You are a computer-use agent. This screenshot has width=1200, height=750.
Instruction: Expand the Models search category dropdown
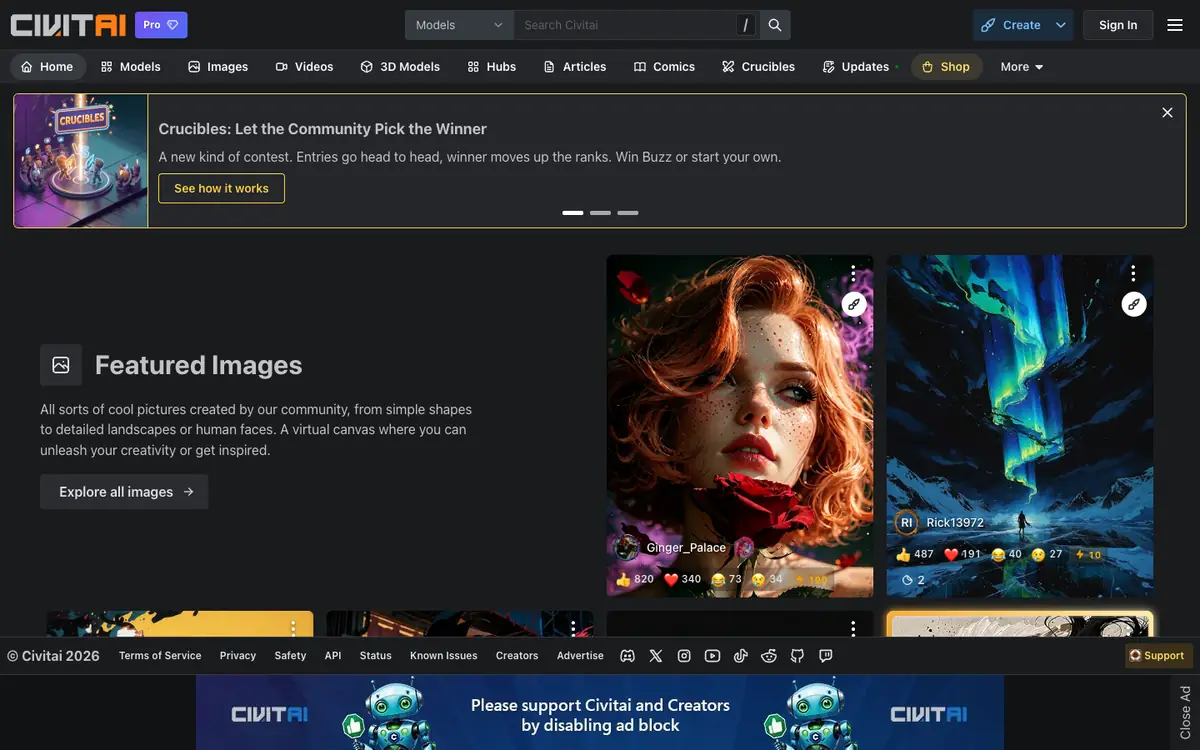point(459,25)
